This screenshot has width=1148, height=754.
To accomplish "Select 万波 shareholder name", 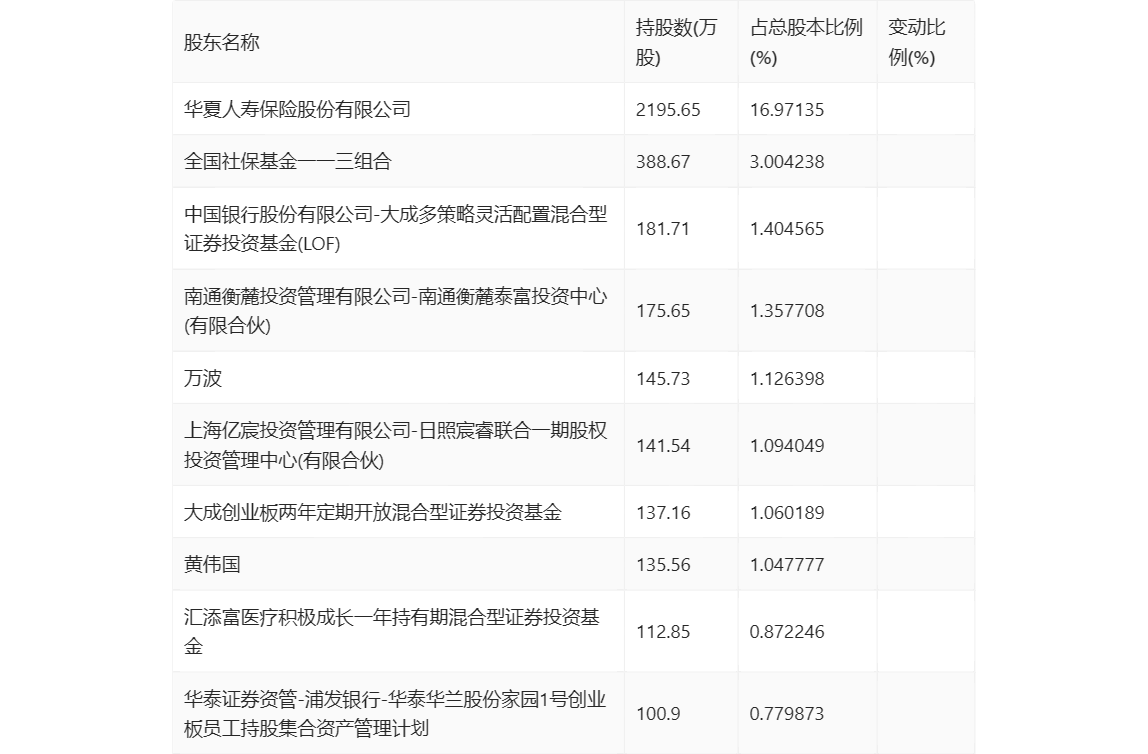I will click(203, 378).
